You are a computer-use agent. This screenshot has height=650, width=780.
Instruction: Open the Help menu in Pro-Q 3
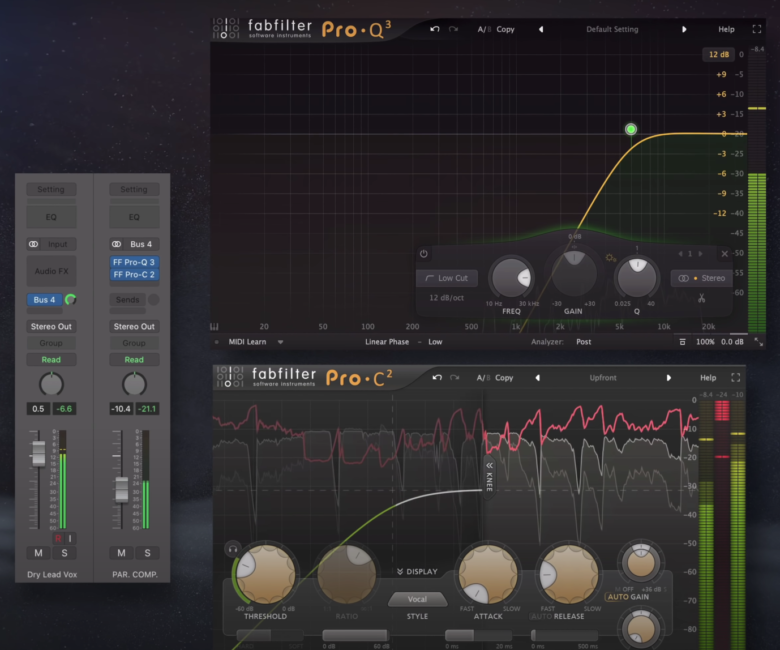(x=726, y=29)
